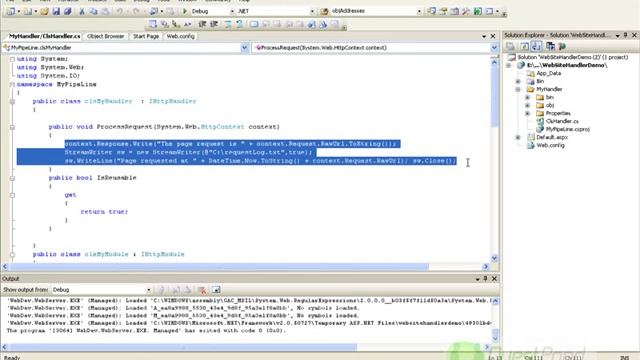This screenshot has height=360, width=640.
Task: Click the Cut scissors icon
Action: (x=82, y=11)
